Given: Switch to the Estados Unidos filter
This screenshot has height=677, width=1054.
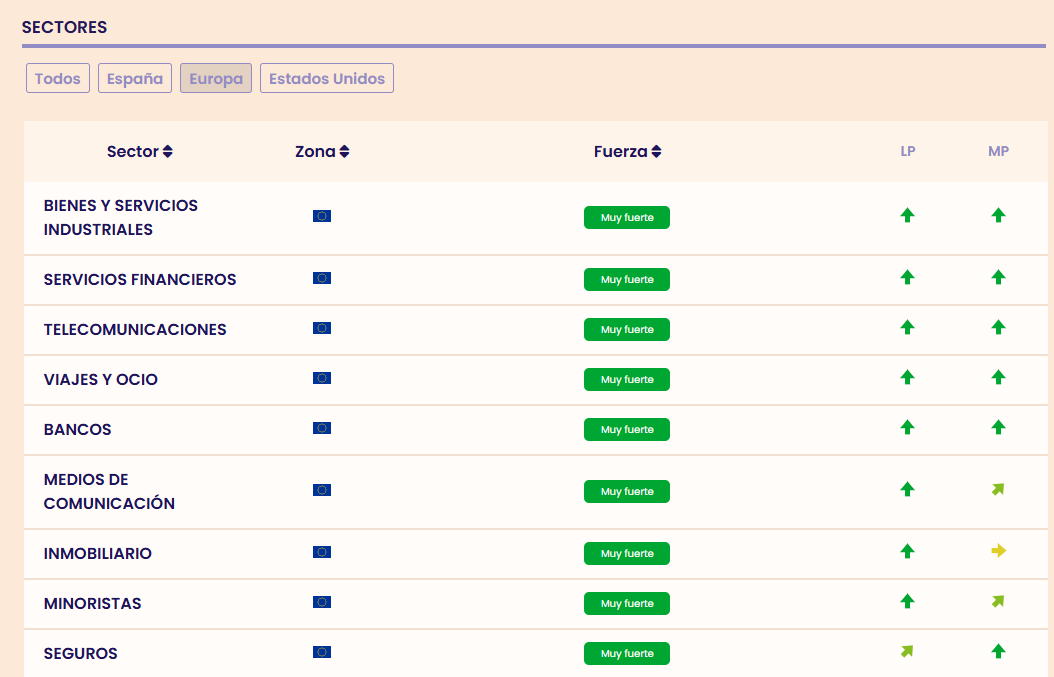Looking at the screenshot, I should (327, 79).
